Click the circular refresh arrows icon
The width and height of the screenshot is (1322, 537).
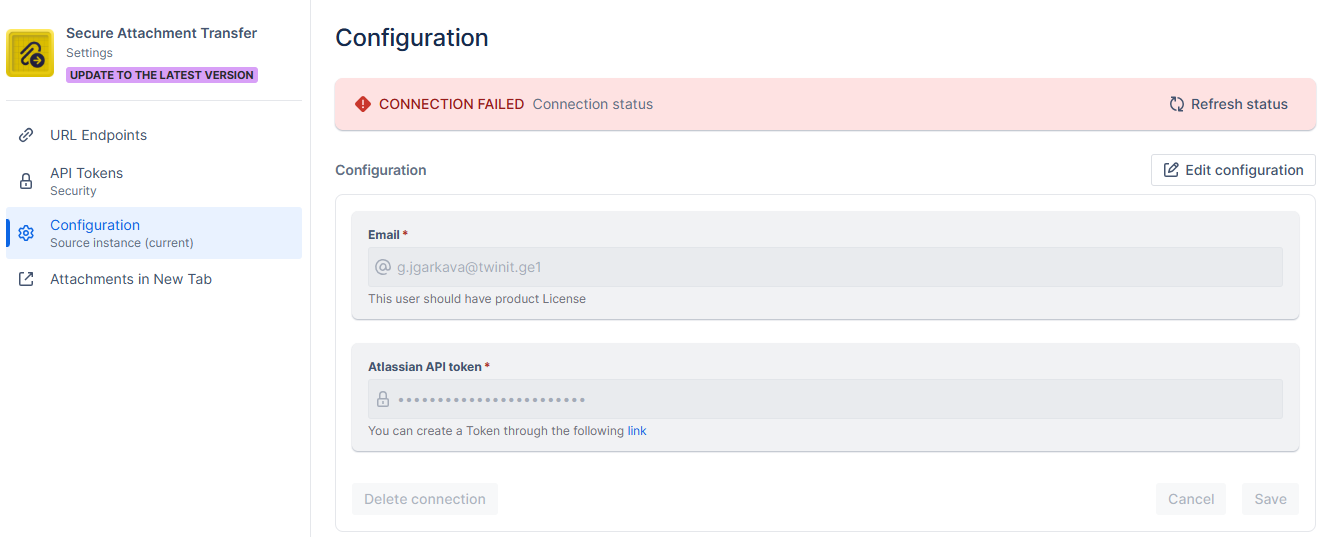1177,104
